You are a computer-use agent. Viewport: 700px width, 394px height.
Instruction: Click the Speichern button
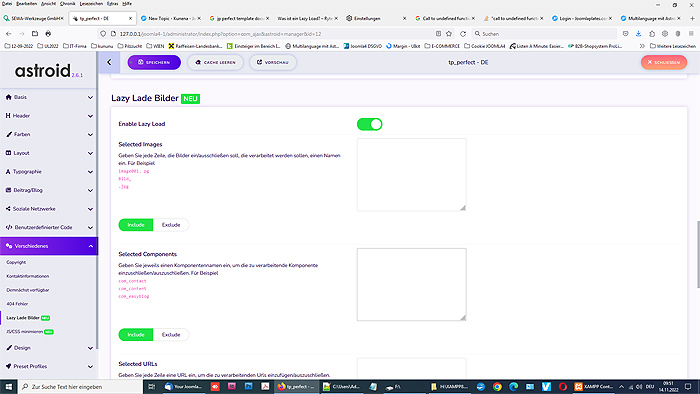pos(154,62)
